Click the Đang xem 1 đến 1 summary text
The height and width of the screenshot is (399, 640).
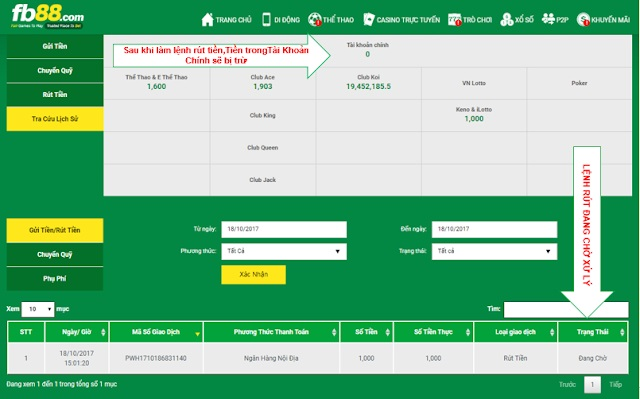point(62,384)
